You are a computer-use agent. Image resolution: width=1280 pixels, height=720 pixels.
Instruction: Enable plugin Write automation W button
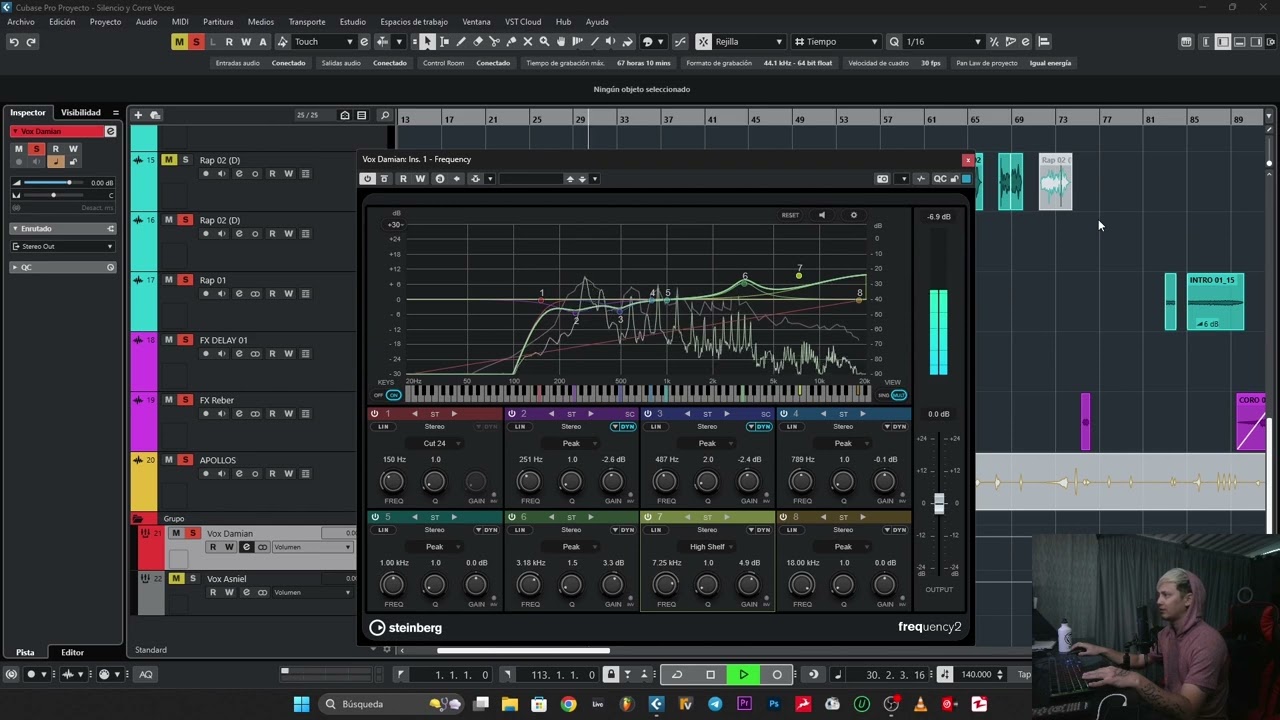pyautogui.click(x=420, y=179)
